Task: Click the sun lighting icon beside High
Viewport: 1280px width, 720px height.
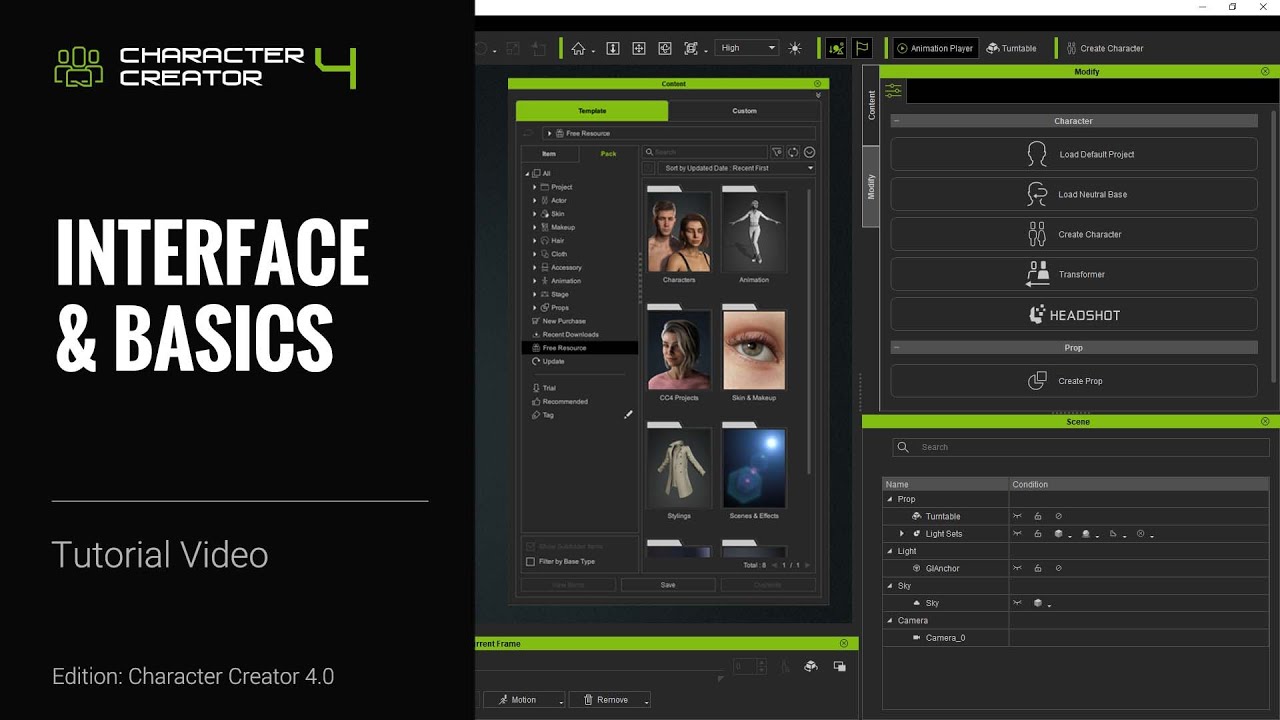Action: (795, 48)
